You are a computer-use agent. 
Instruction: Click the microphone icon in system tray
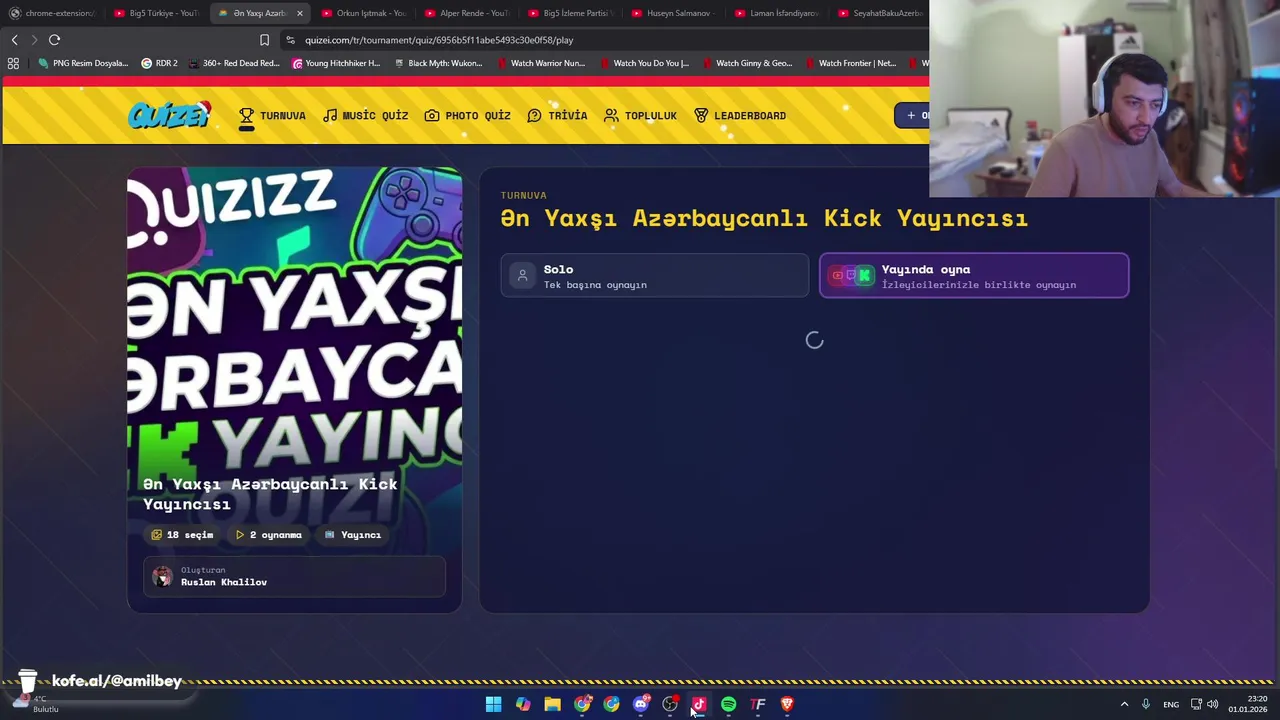click(x=1146, y=704)
